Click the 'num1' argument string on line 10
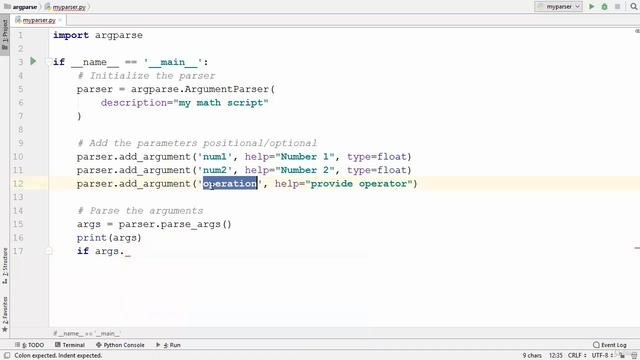Image resolution: width=640 pixels, height=360 pixels. pos(215,157)
